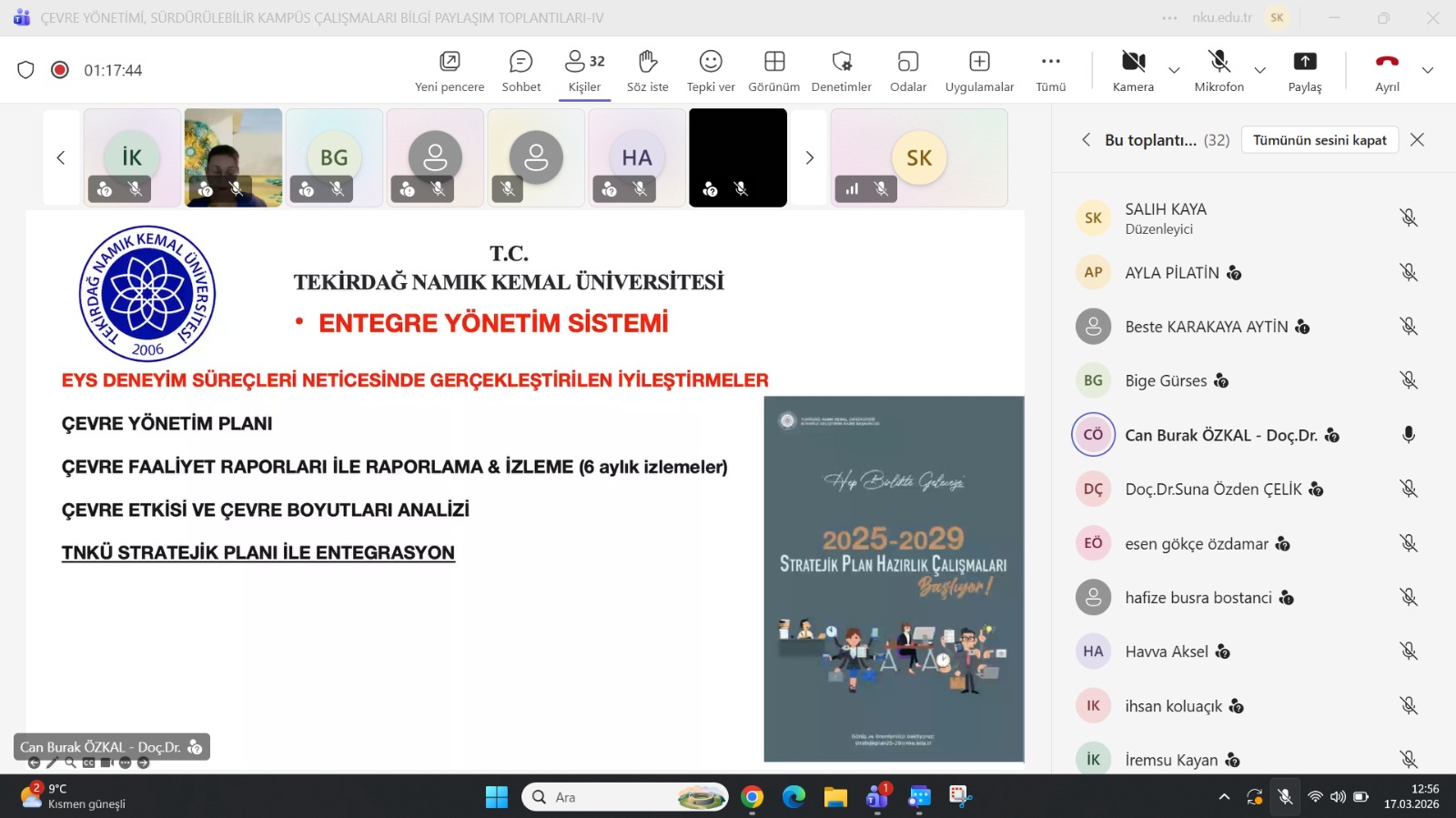1456x818 pixels.
Task: Mute Can Burak ÖZKAL's active microphone
Action: point(1409,434)
